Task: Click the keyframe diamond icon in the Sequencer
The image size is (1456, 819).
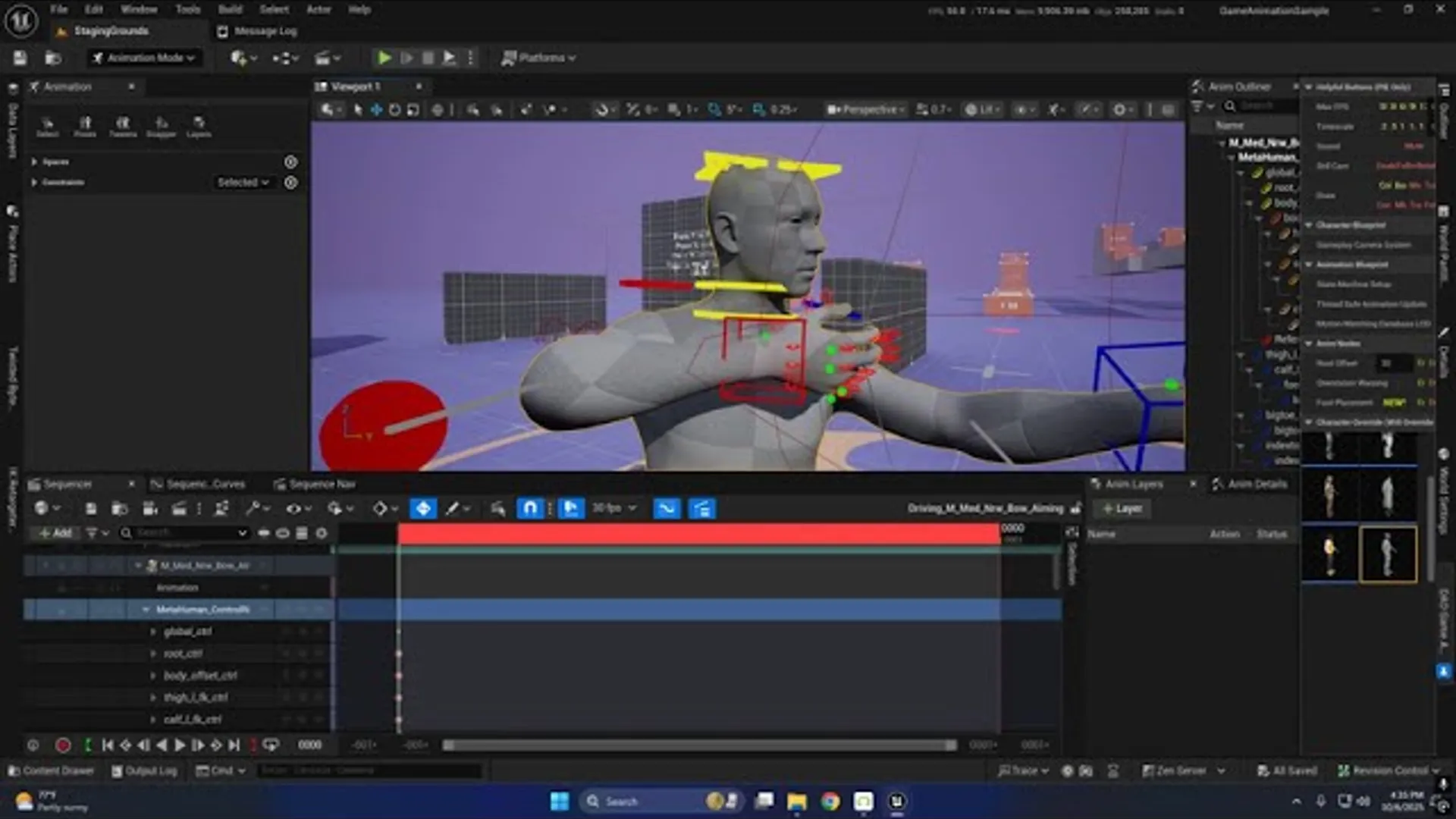Action: click(381, 508)
